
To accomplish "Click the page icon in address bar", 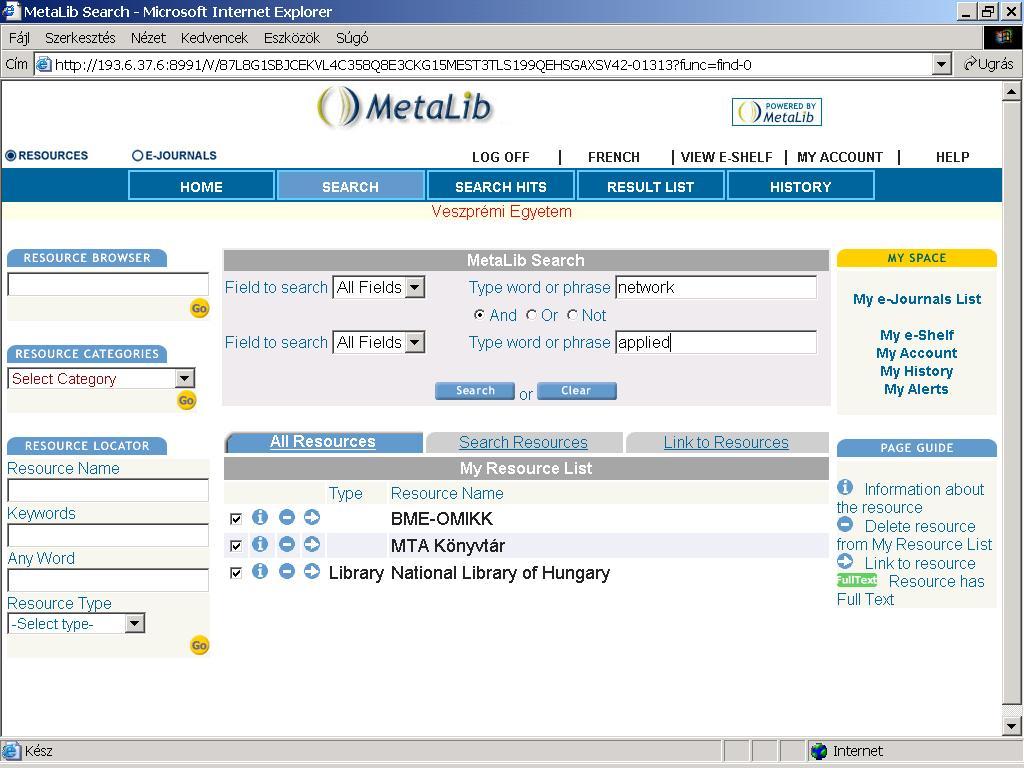I will (x=44, y=65).
